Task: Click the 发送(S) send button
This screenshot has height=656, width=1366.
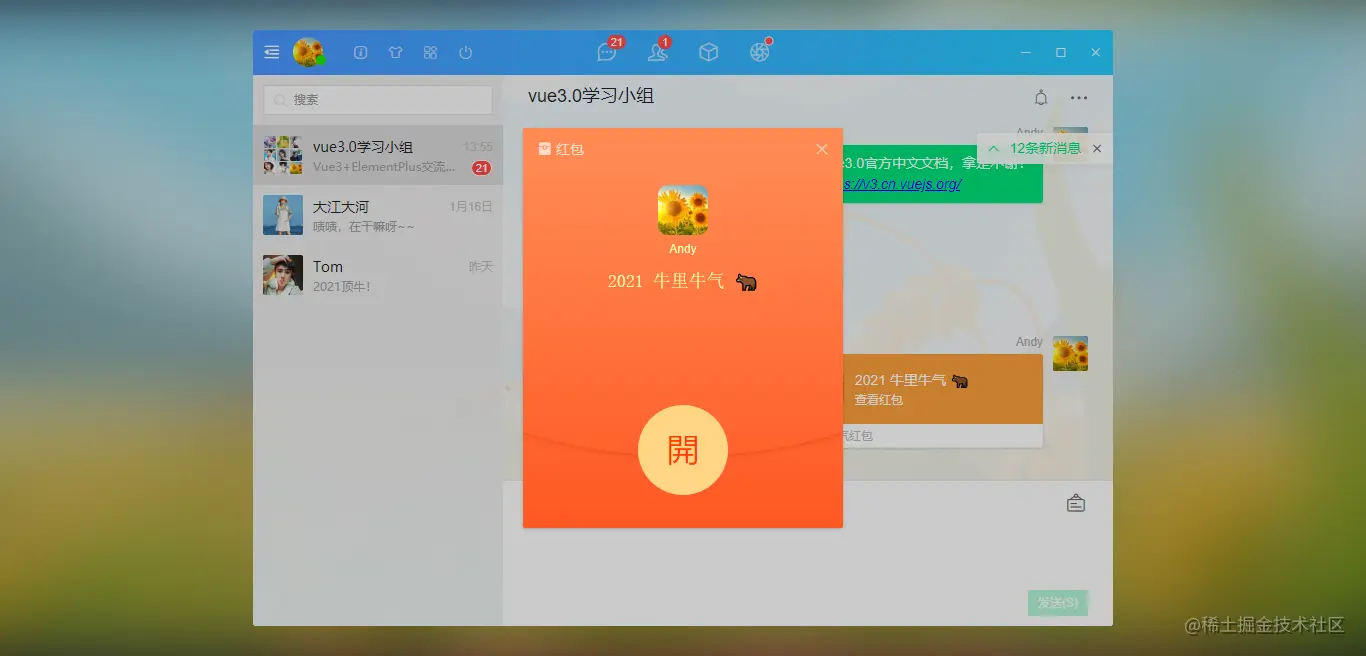Action: coord(1058,603)
